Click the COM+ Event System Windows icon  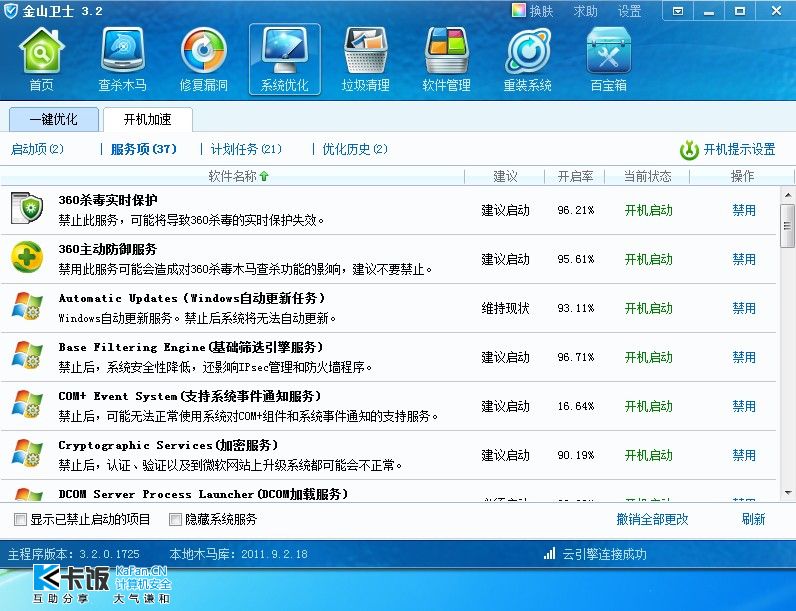click(x=27, y=404)
